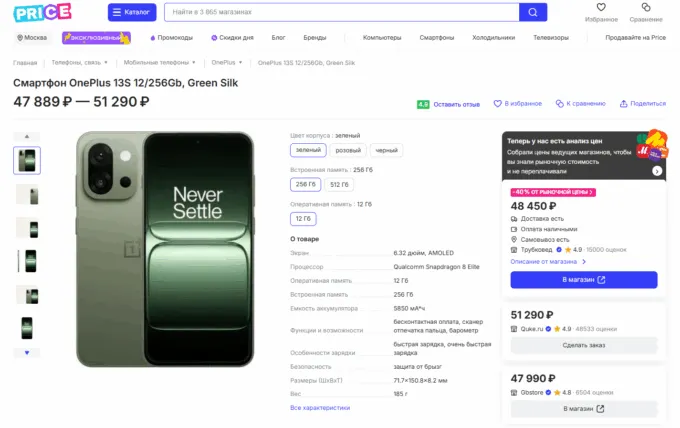Add product to favorites with В избранное
This screenshot has width=680, height=428.
coord(519,103)
